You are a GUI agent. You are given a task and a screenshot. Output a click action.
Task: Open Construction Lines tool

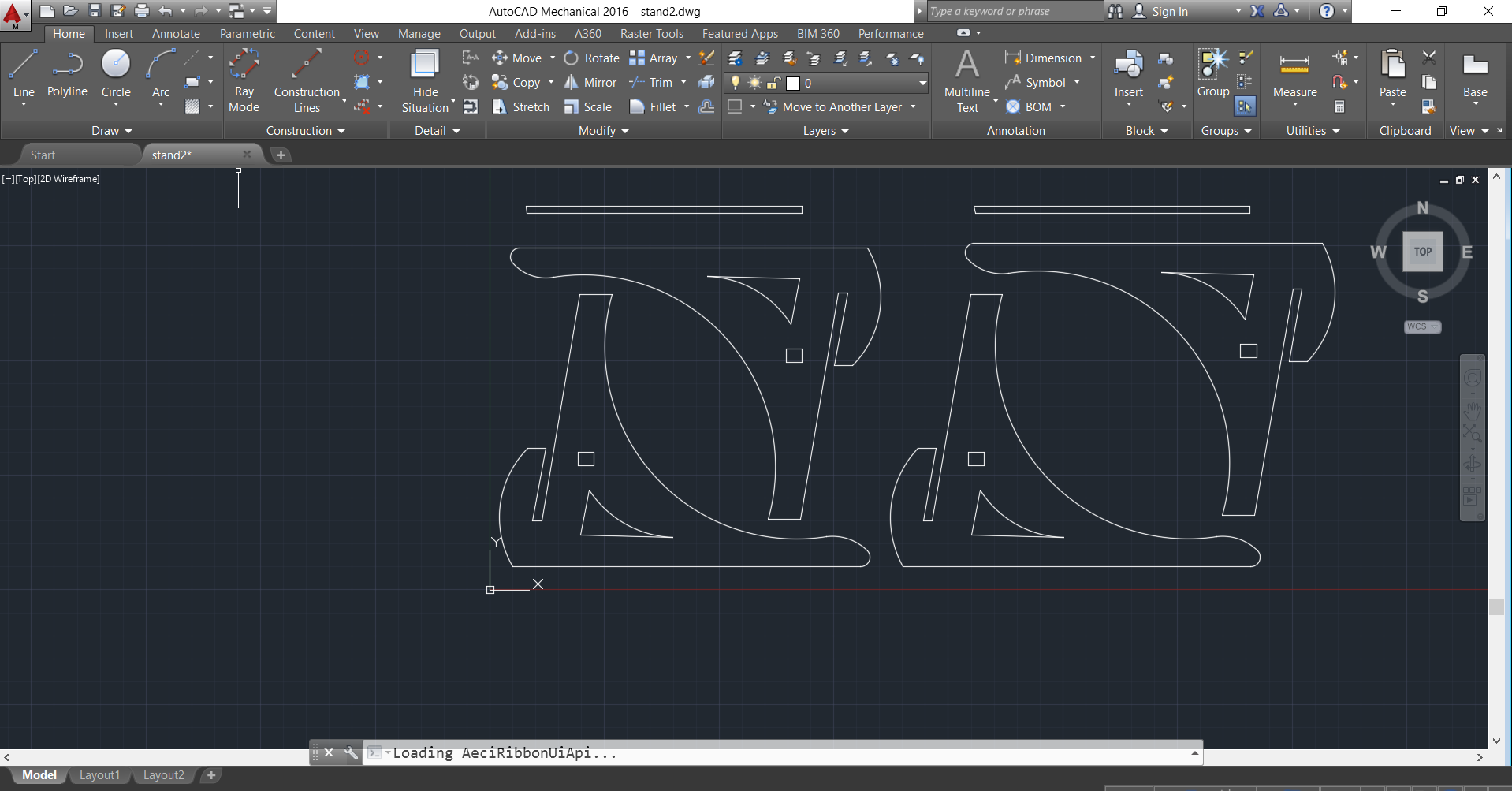(307, 80)
